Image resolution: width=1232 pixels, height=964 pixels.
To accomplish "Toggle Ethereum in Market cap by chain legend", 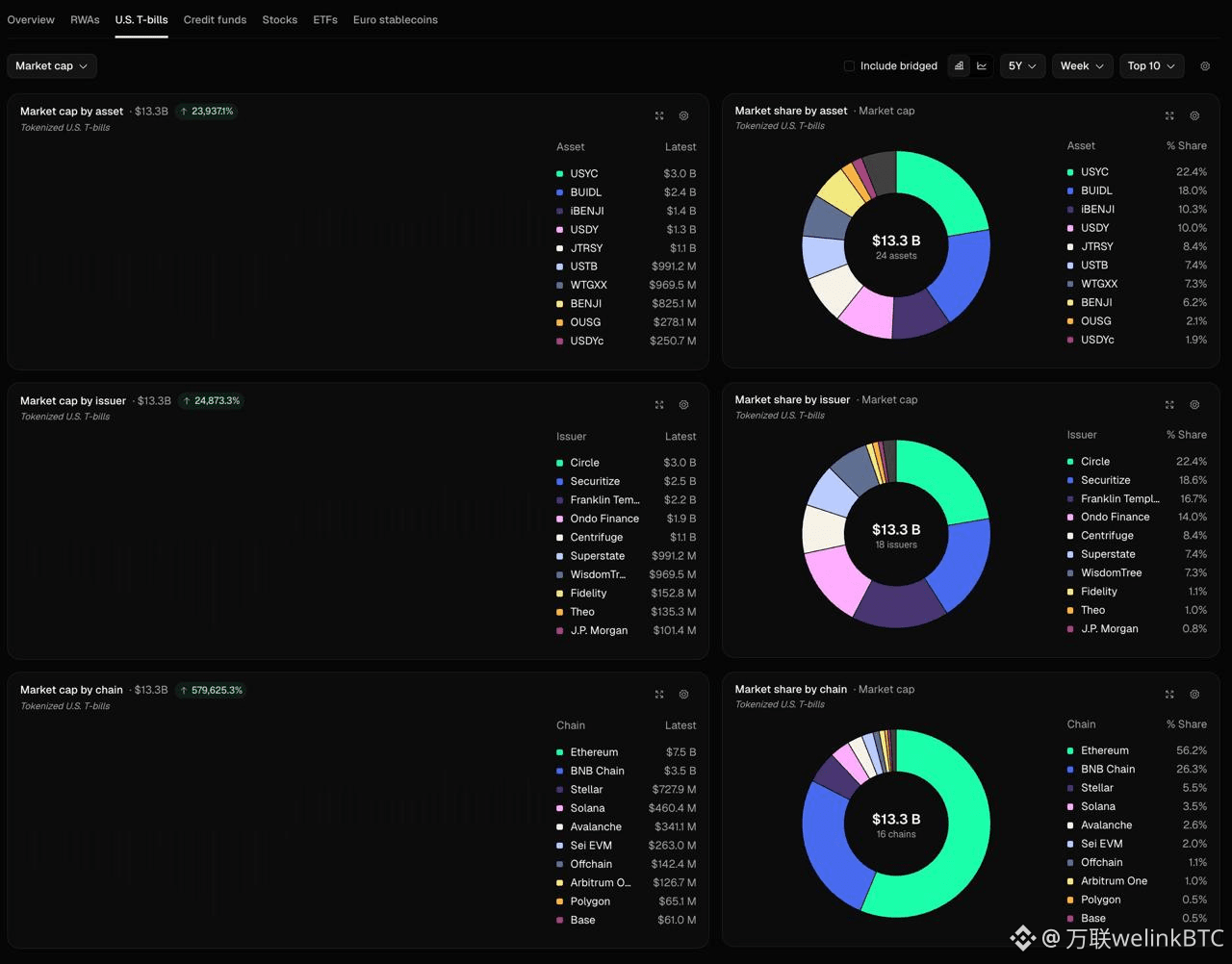I will 627,752.
